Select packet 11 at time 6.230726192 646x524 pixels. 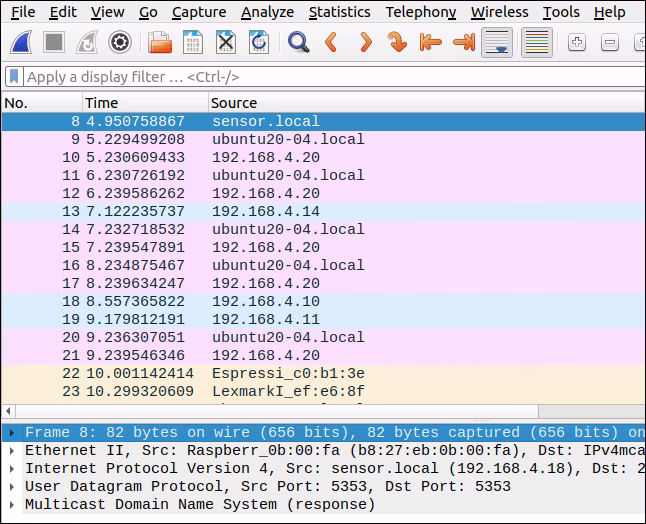pos(323,175)
